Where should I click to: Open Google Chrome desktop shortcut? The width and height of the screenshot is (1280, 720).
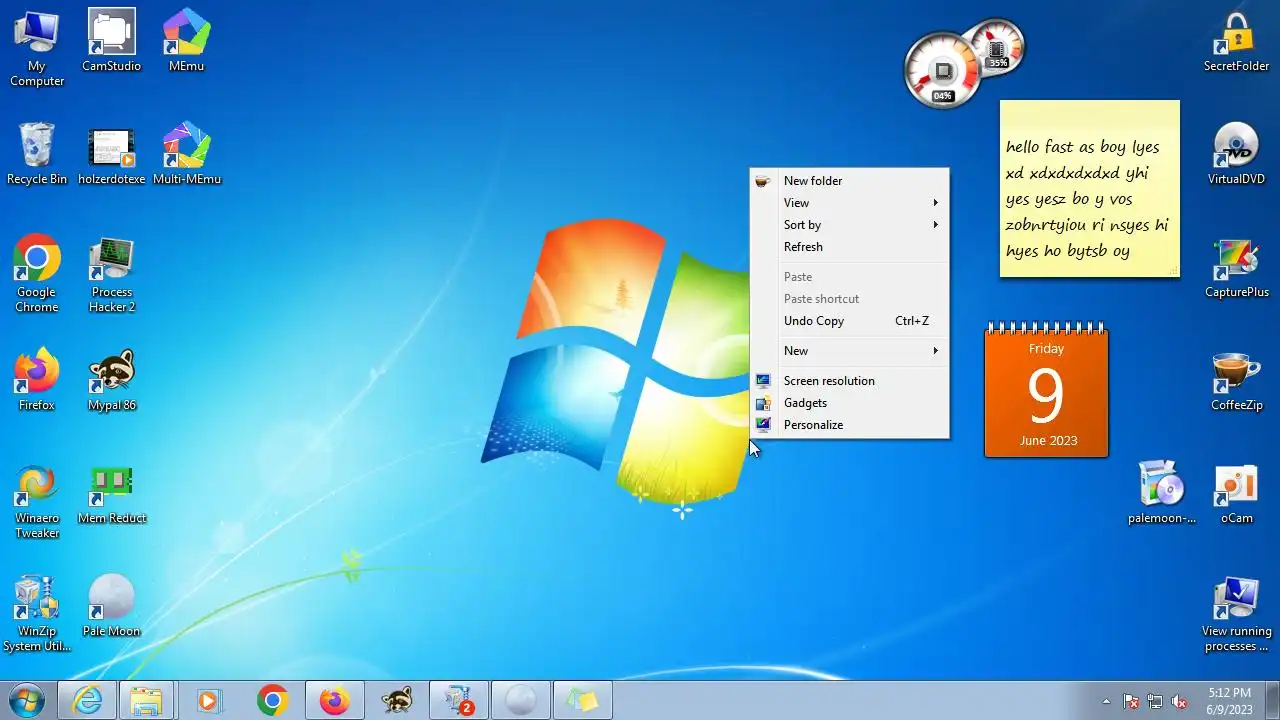(x=37, y=274)
